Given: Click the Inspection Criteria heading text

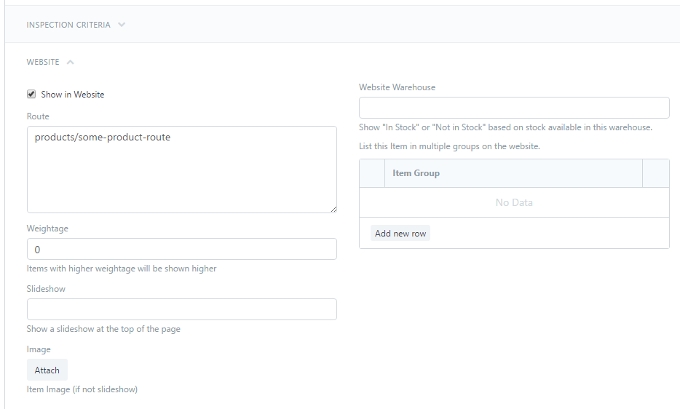Looking at the screenshot, I should 68,25.
